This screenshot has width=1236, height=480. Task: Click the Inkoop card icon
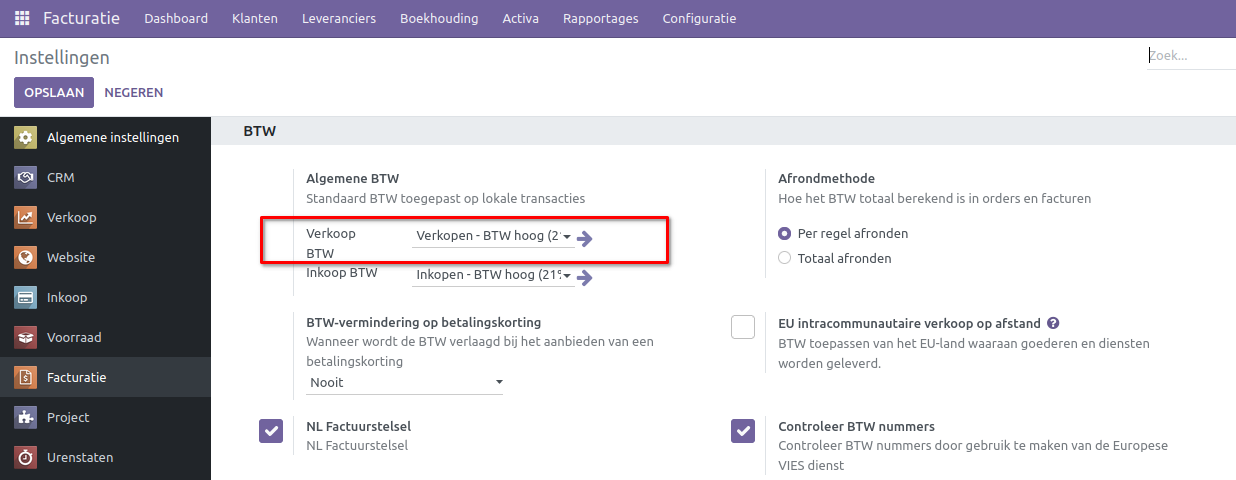(x=26, y=297)
